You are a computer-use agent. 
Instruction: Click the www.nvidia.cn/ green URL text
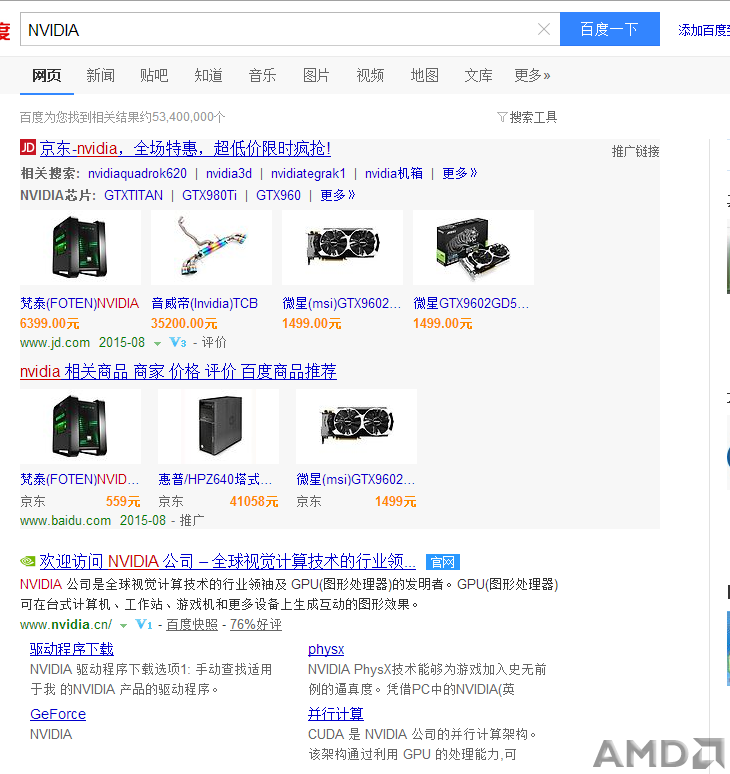(x=66, y=624)
